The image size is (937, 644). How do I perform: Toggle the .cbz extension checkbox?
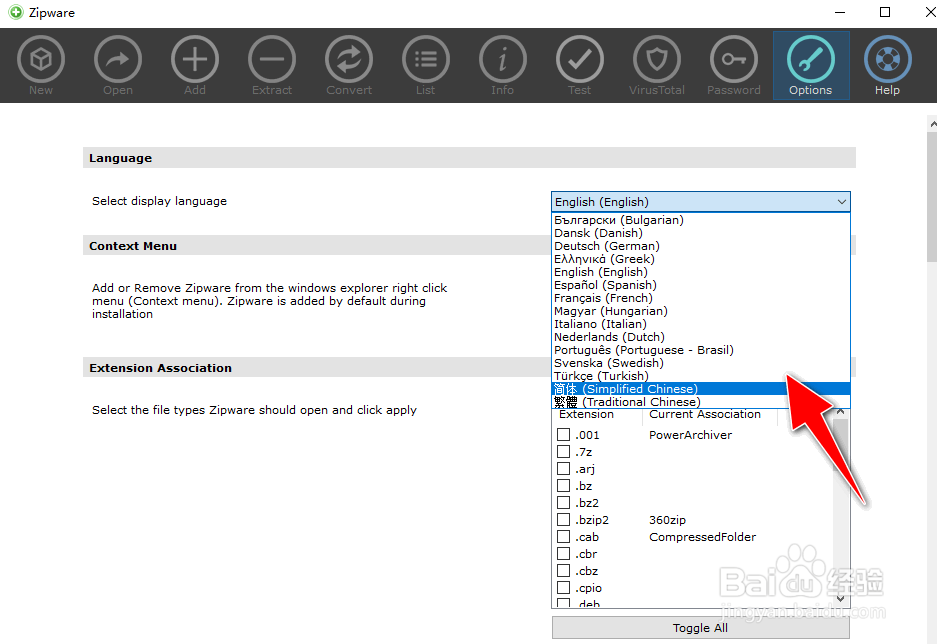tap(564, 571)
